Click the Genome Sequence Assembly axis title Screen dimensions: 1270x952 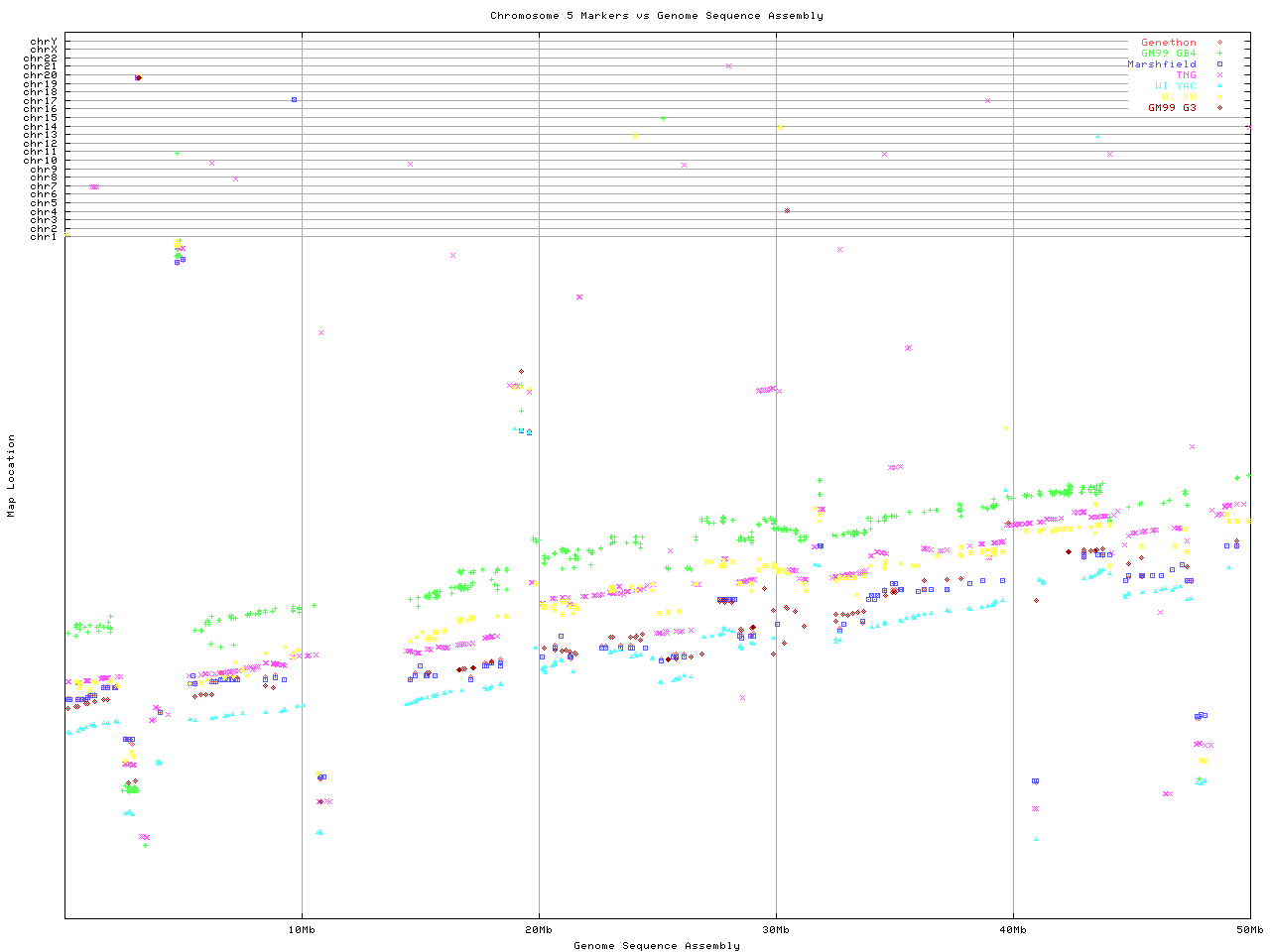click(x=656, y=946)
